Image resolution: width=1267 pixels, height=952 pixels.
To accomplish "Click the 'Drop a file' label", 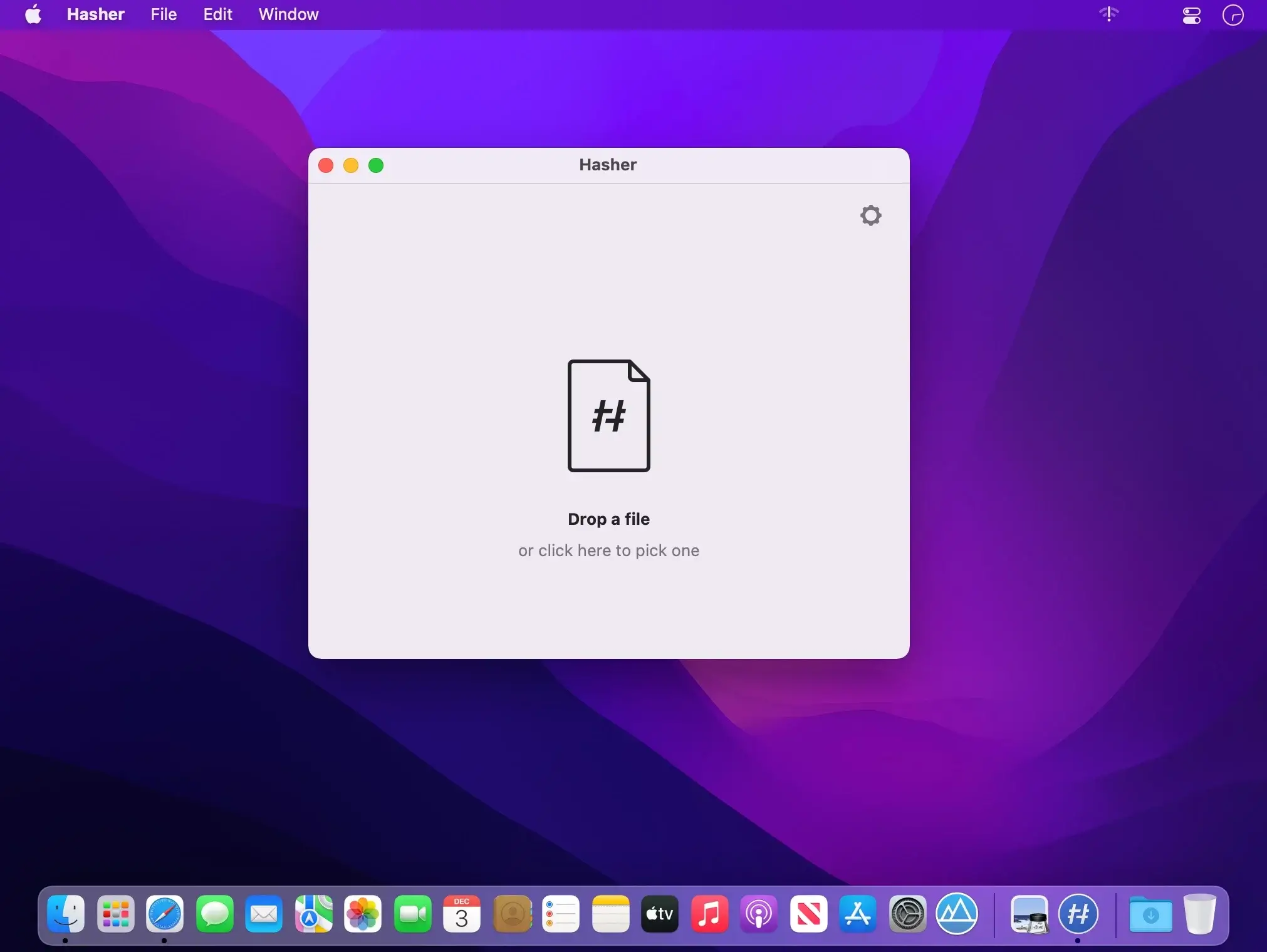I will (608, 519).
